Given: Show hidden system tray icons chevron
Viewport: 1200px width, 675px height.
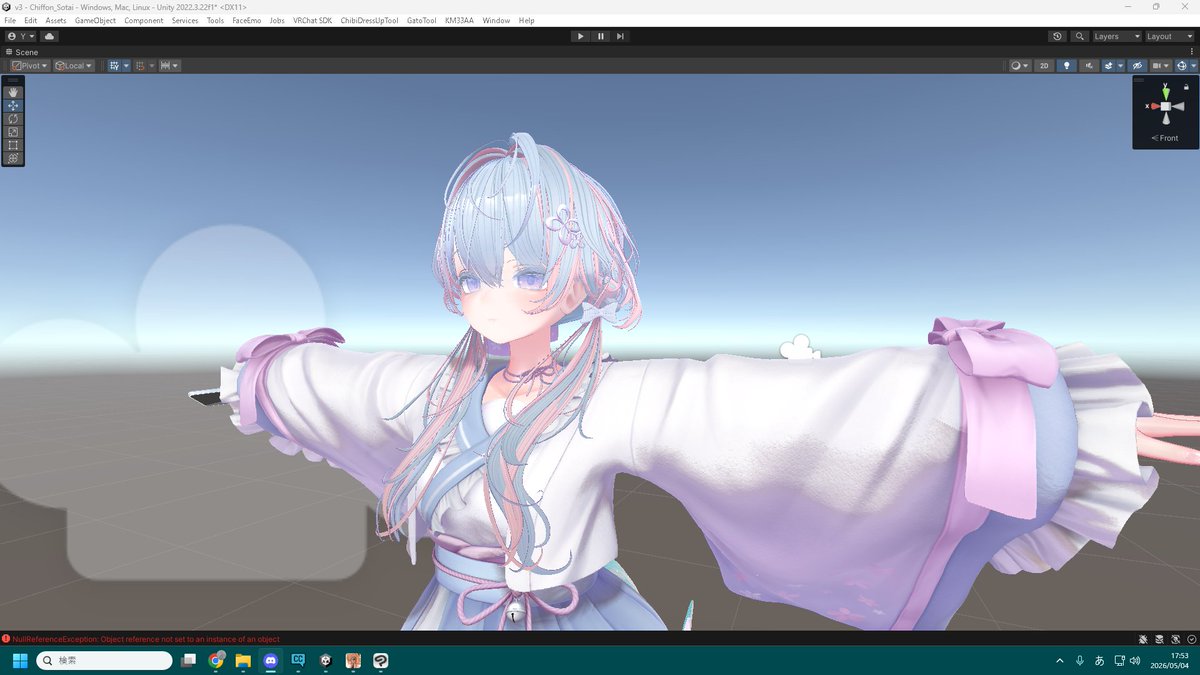Looking at the screenshot, I should pos(1060,660).
